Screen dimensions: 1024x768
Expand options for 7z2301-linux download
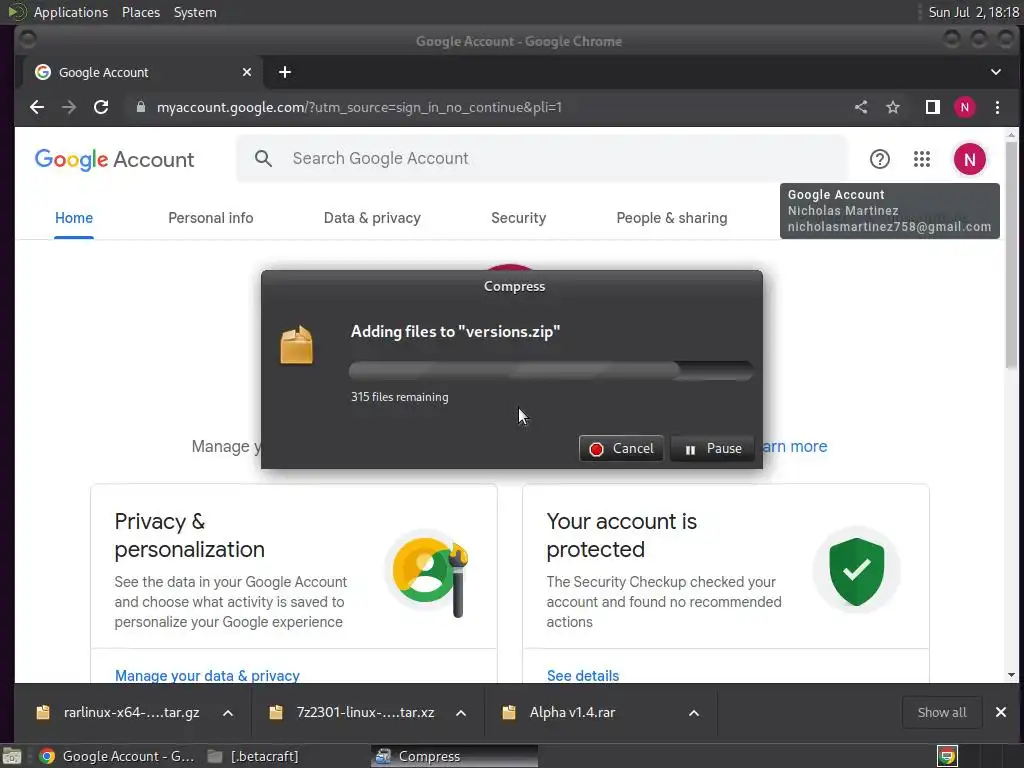pyautogui.click(x=461, y=713)
